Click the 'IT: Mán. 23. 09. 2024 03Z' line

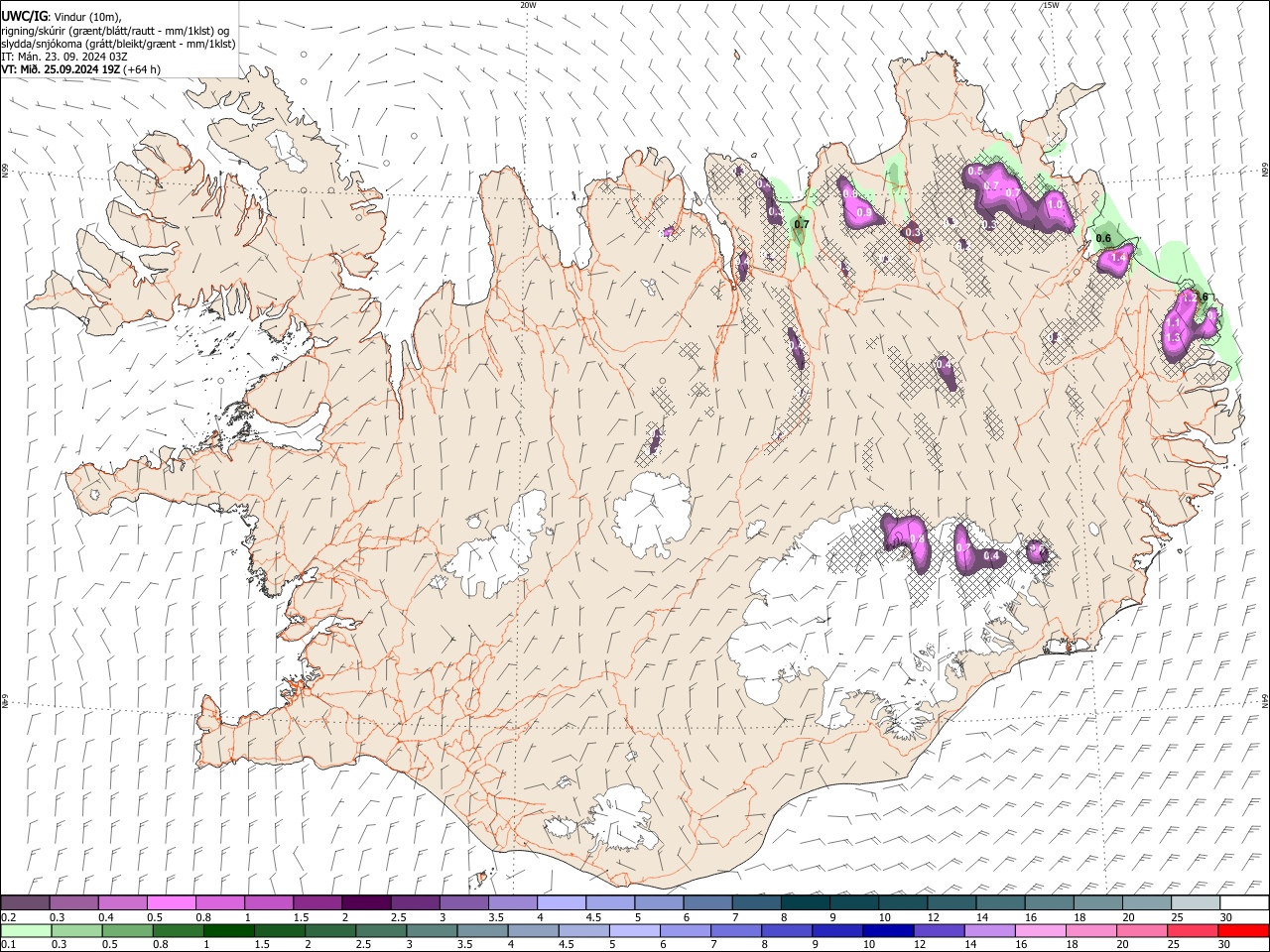point(64,57)
